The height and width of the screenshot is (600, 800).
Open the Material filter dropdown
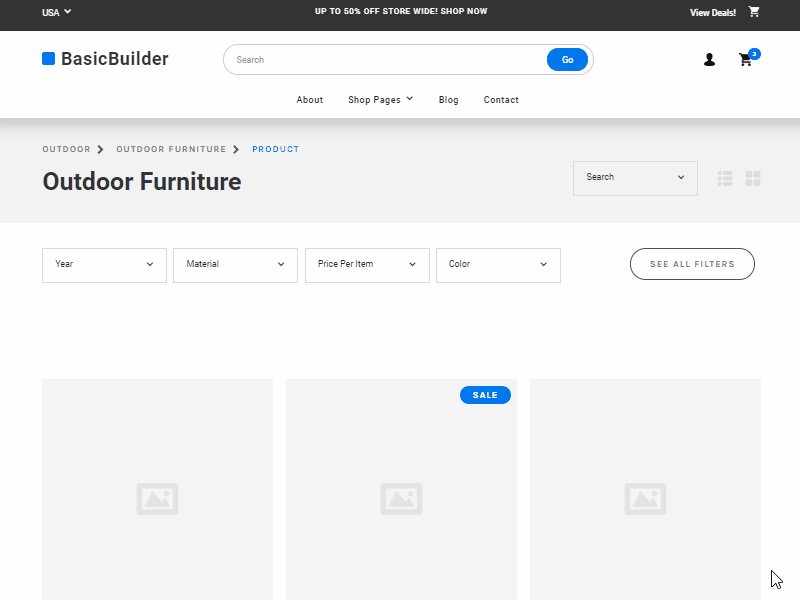tap(235, 265)
